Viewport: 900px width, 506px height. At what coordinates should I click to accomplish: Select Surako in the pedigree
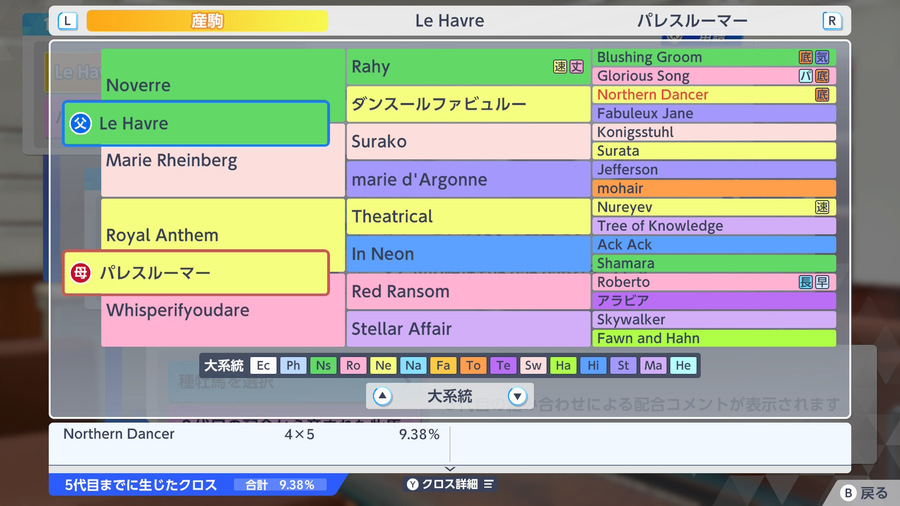point(468,141)
